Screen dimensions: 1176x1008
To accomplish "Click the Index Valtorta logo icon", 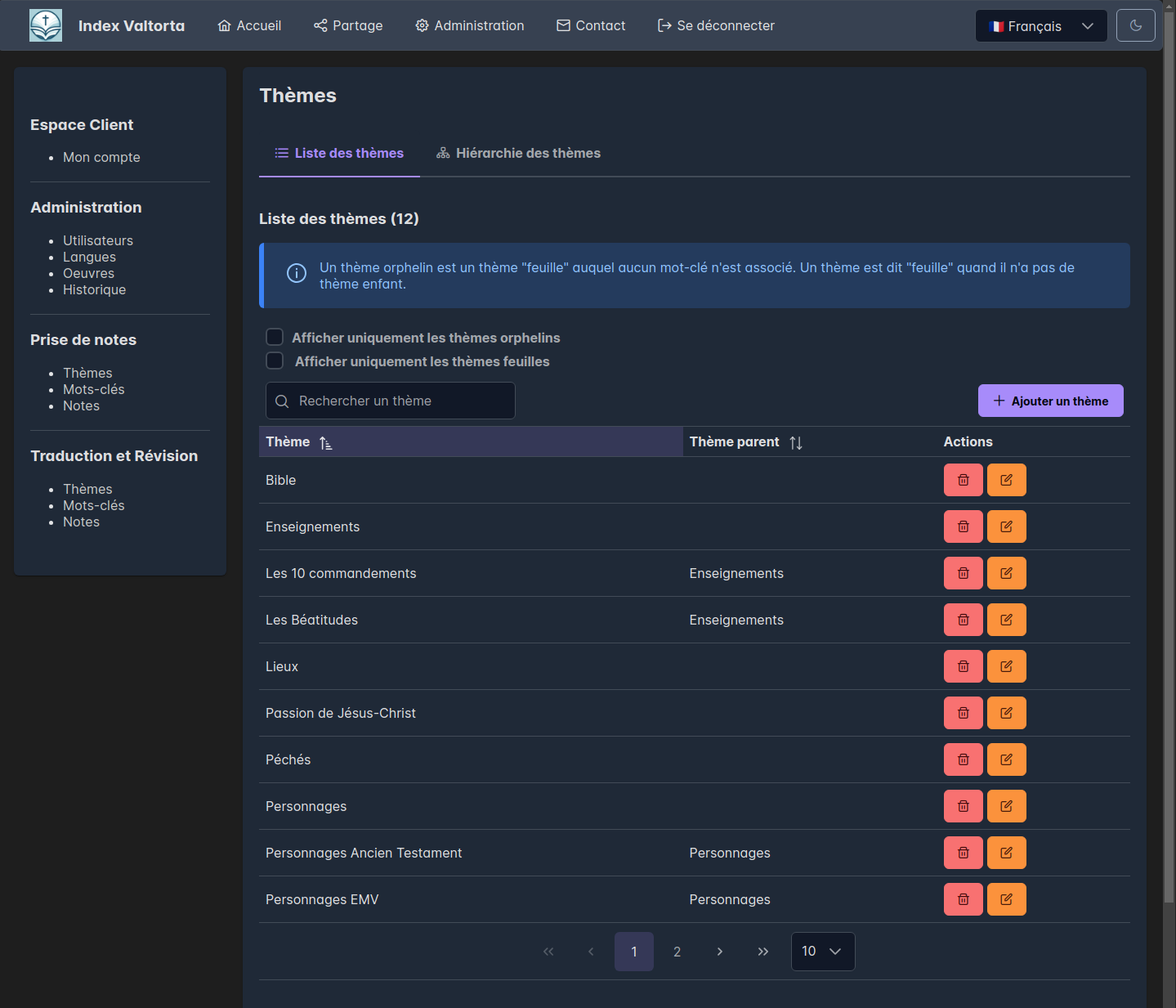I will pos(46,25).
